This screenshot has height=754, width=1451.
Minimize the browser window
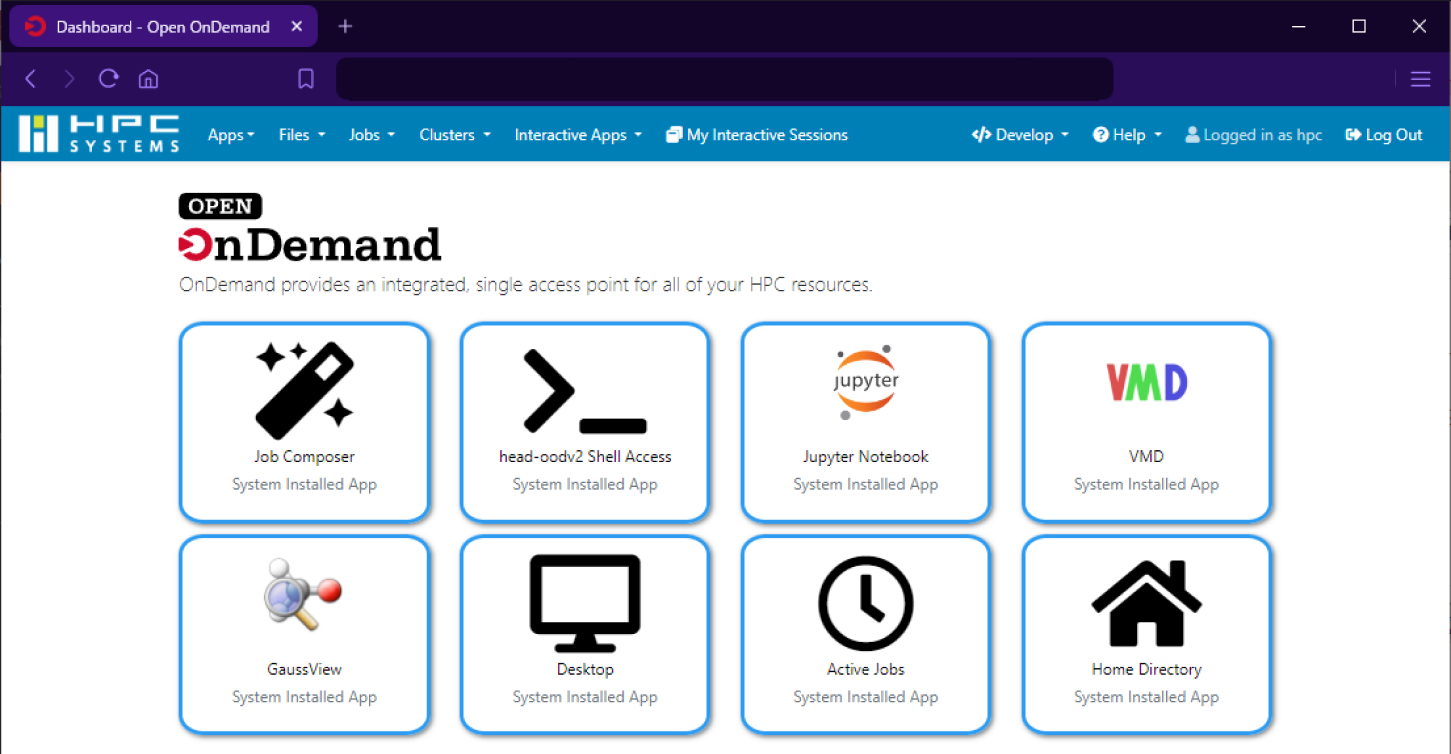click(1298, 27)
